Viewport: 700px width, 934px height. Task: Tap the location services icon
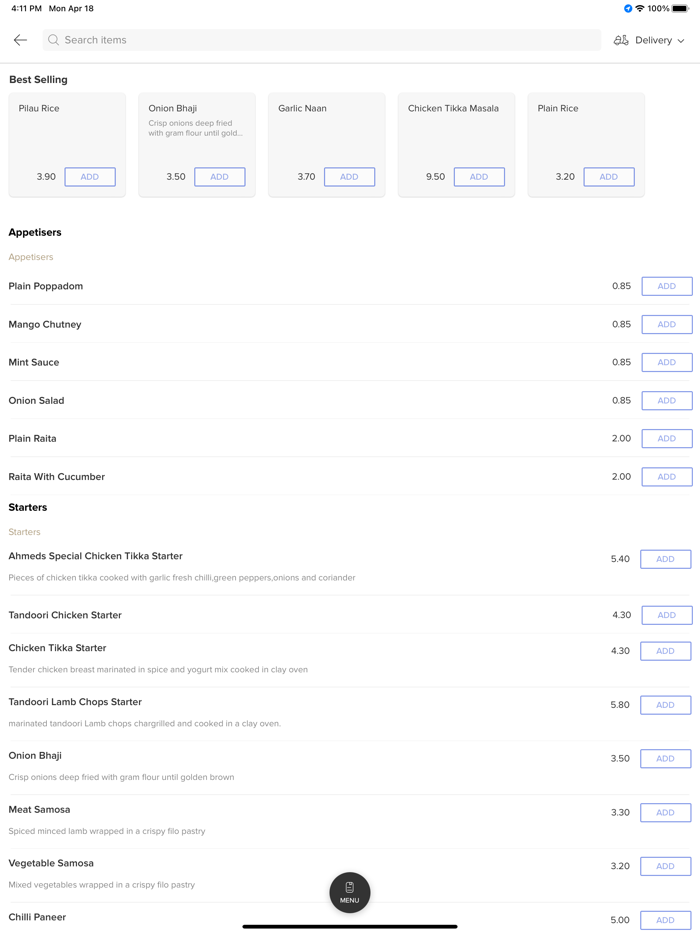tap(628, 8)
